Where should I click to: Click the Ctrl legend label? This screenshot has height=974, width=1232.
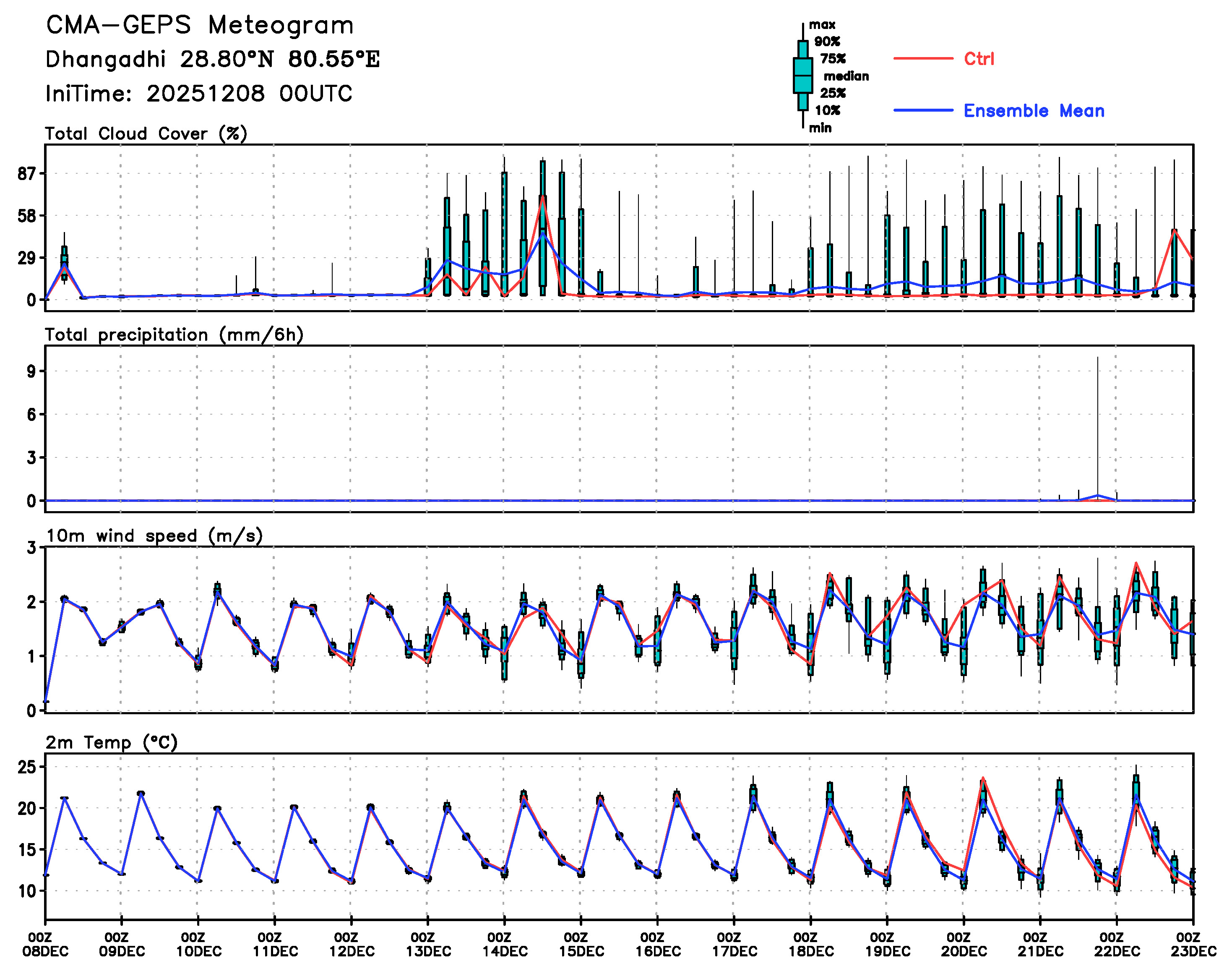coord(979,59)
